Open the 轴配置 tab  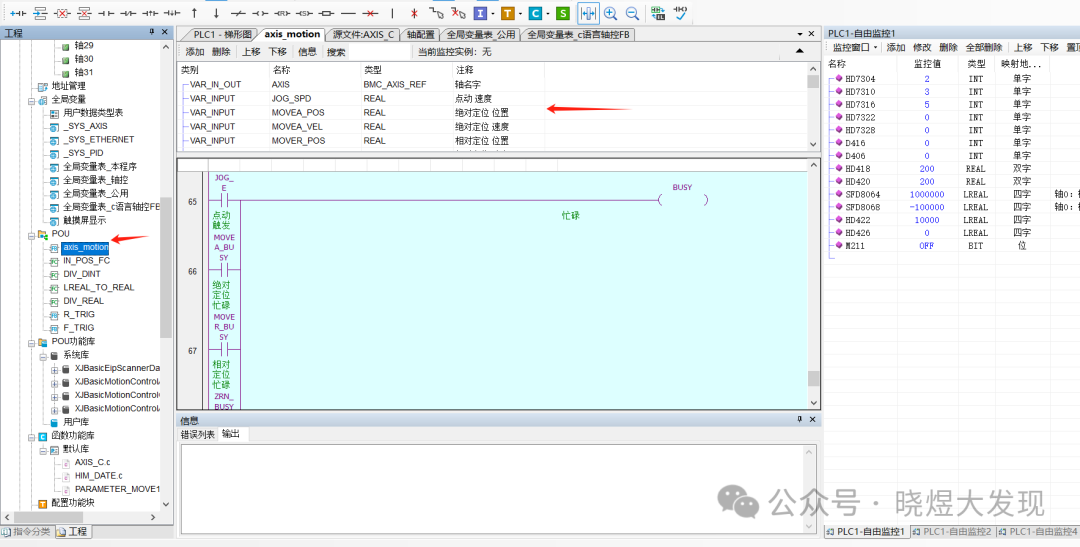click(420, 34)
